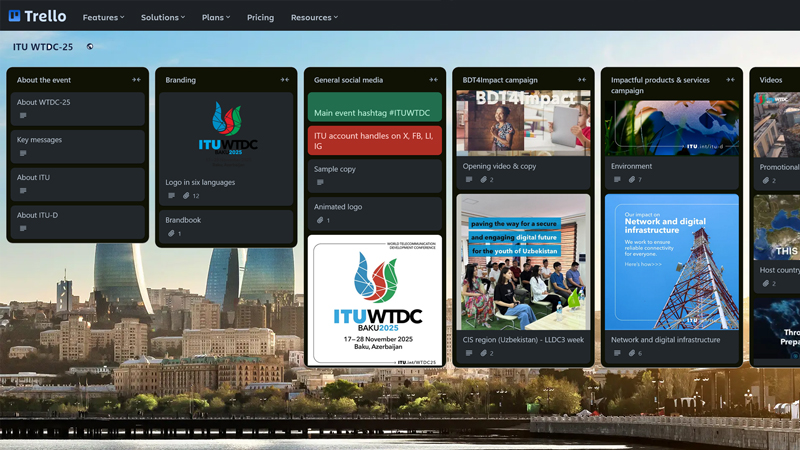Viewport: 800px width, 450px height.
Task: Open the About ITU card
Action: tap(78, 184)
